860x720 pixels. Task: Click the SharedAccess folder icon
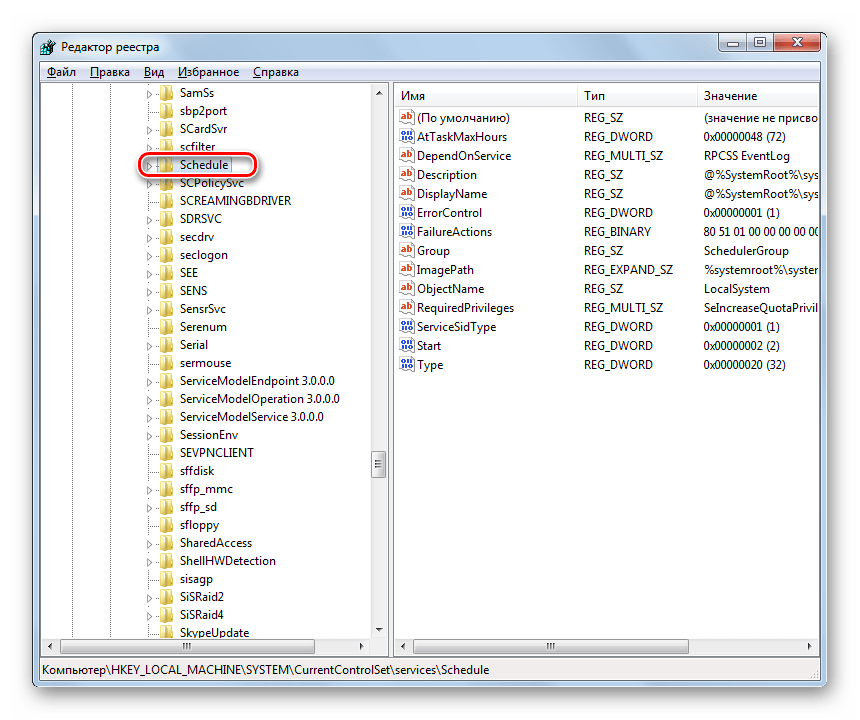(167, 543)
